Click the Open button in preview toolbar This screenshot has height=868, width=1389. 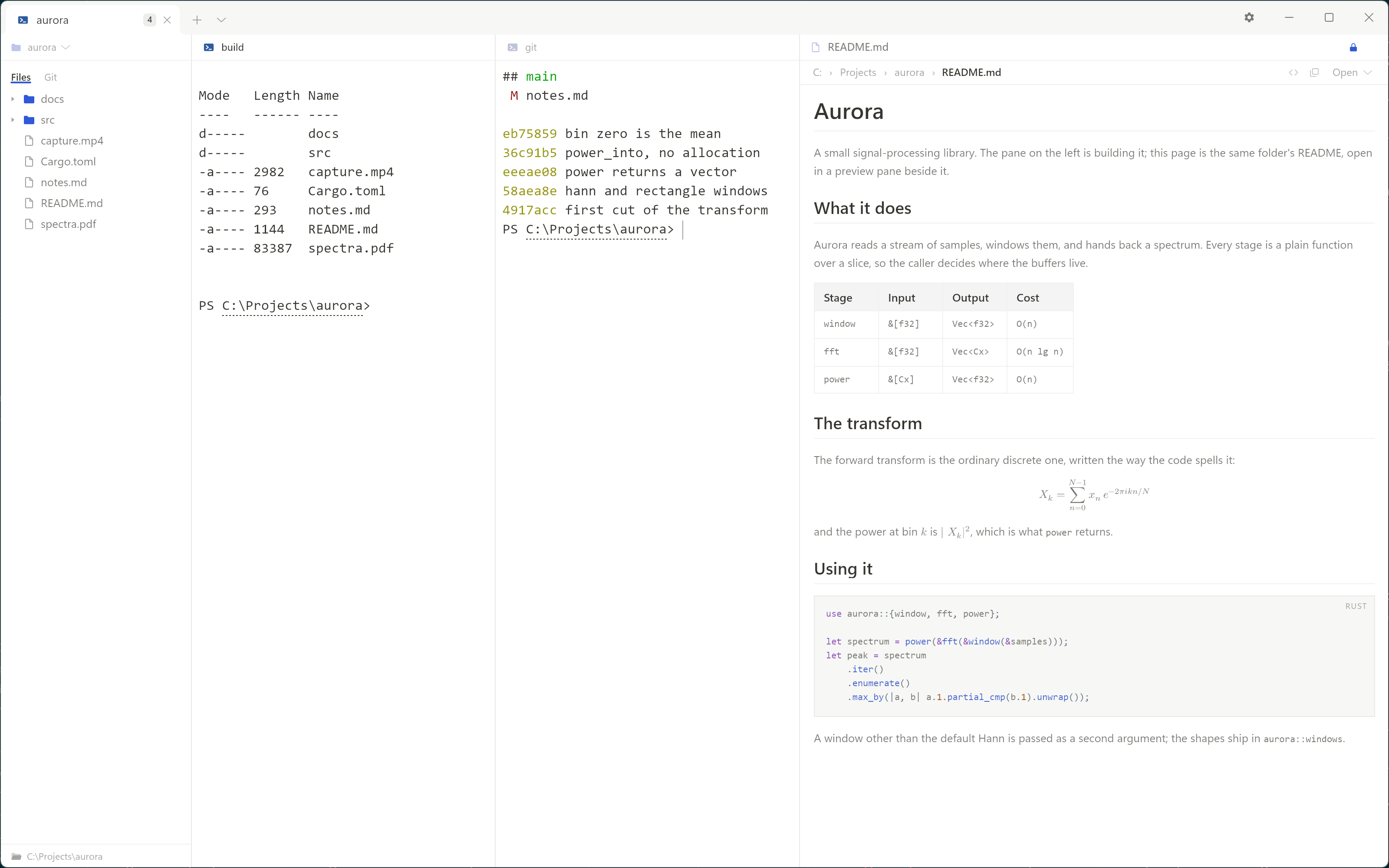point(1345,72)
